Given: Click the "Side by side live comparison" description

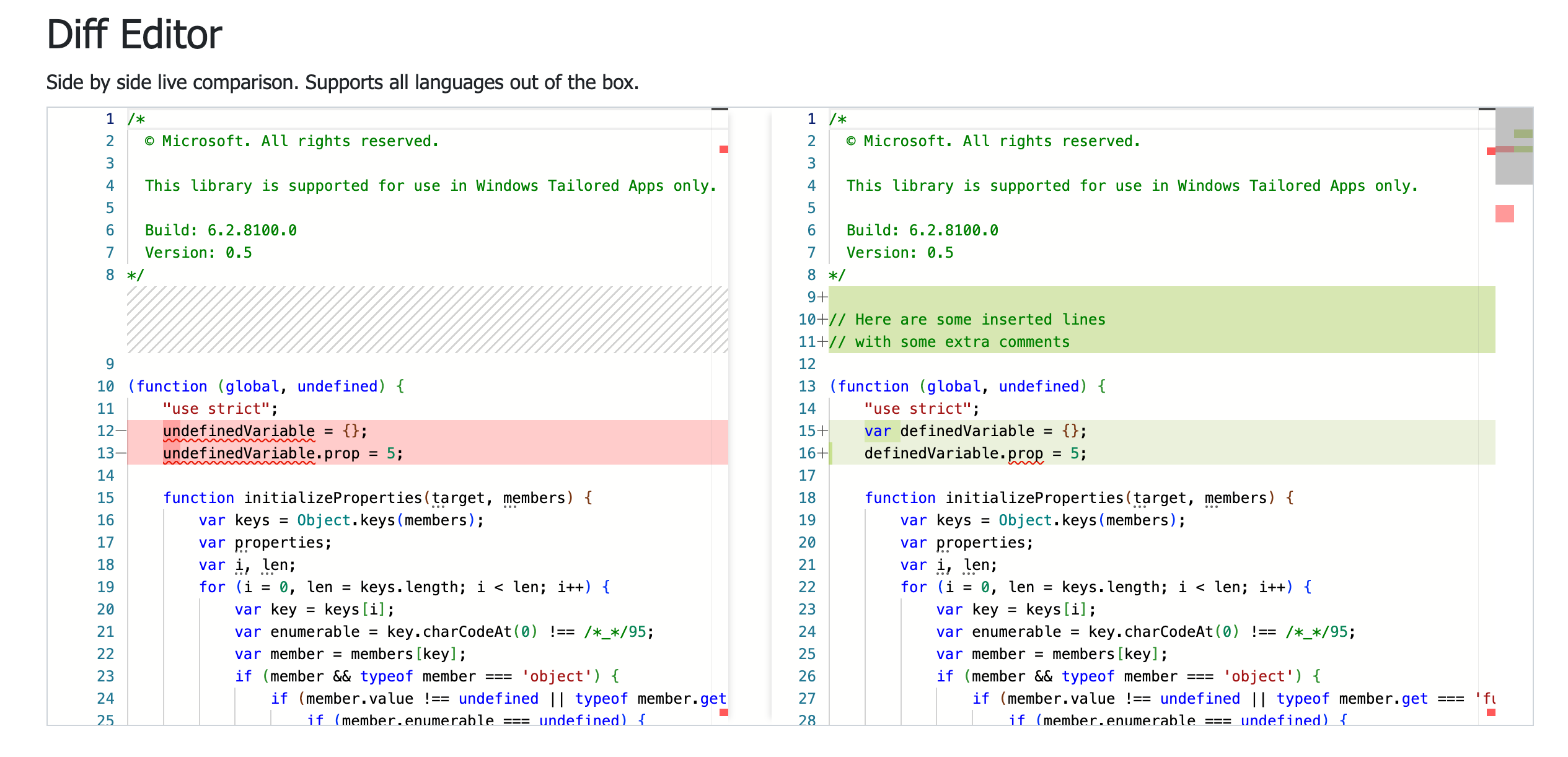Looking at the screenshot, I should click(x=342, y=82).
